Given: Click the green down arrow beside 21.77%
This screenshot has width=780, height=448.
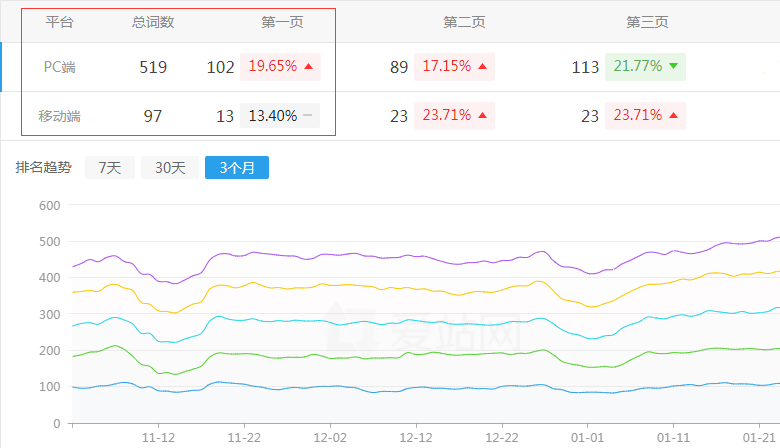Looking at the screenshot, I should [x=673, y=67].
